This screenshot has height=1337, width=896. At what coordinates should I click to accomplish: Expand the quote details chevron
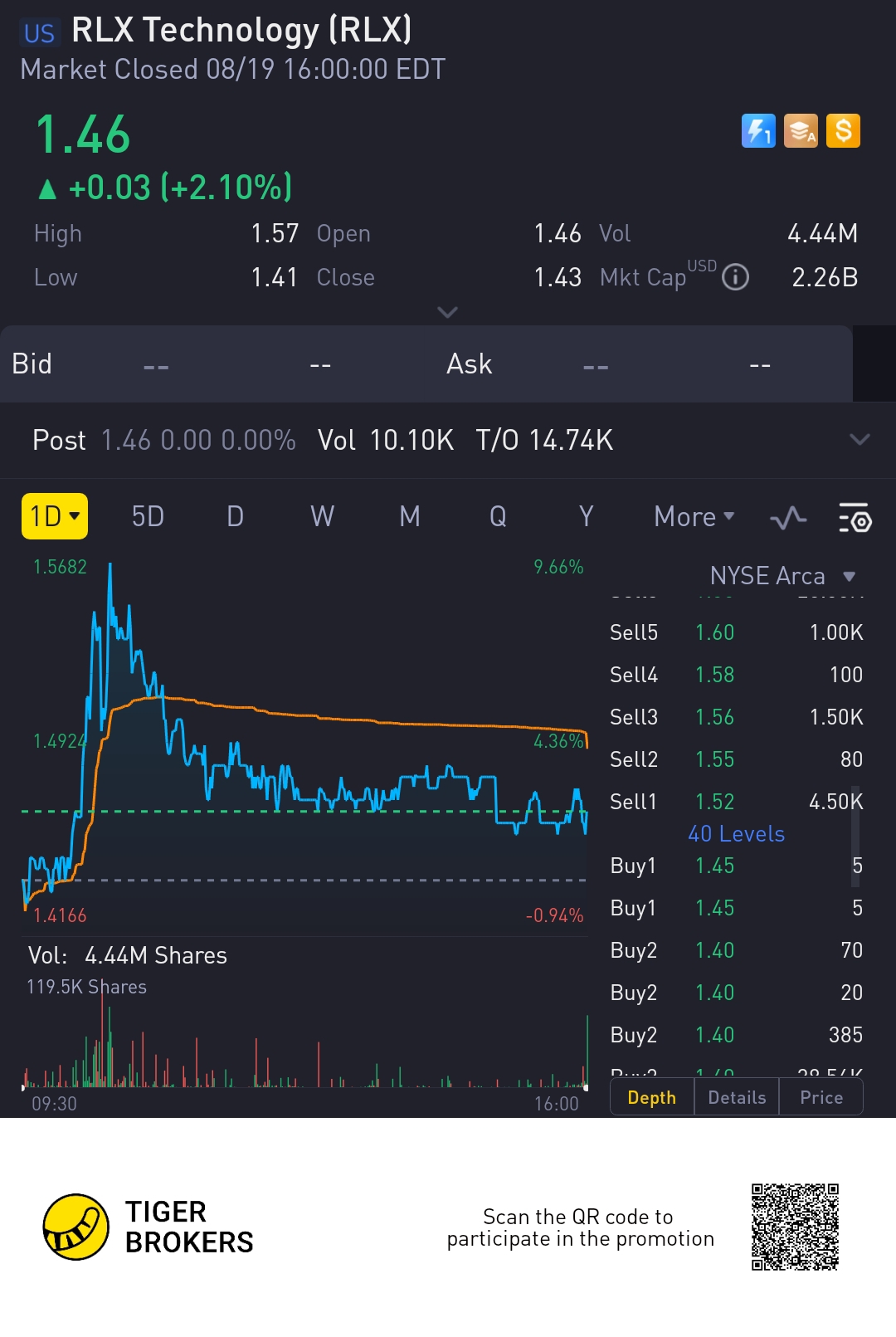click(x=447, y=312)
